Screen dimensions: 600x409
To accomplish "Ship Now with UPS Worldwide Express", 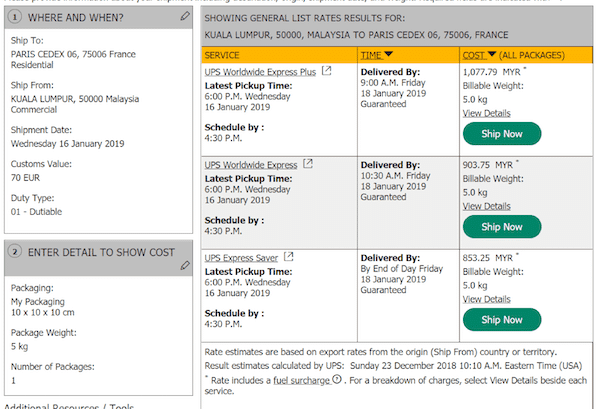I will (502, 226).
